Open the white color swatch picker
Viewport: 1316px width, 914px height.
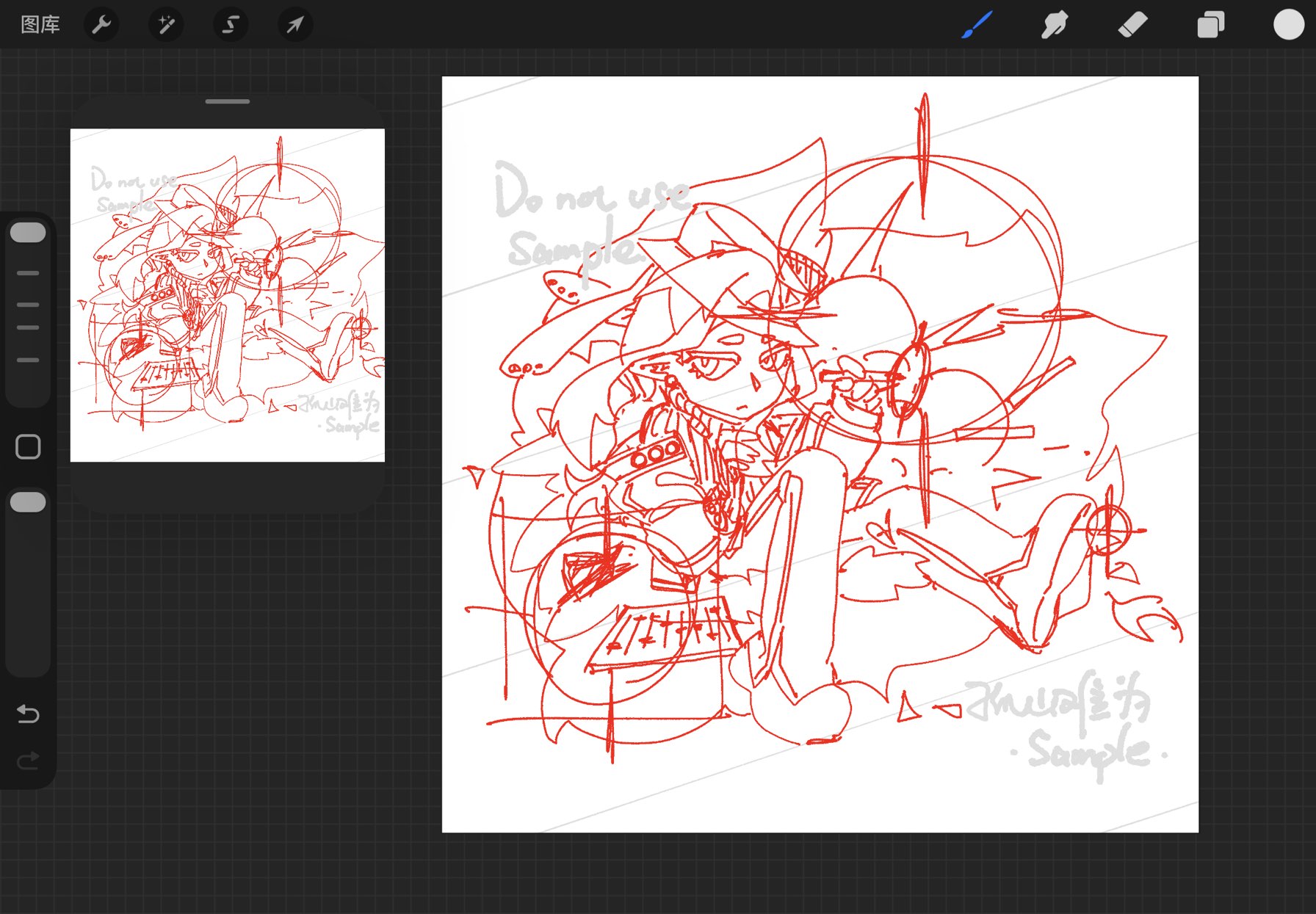[x=1289, y=24]
